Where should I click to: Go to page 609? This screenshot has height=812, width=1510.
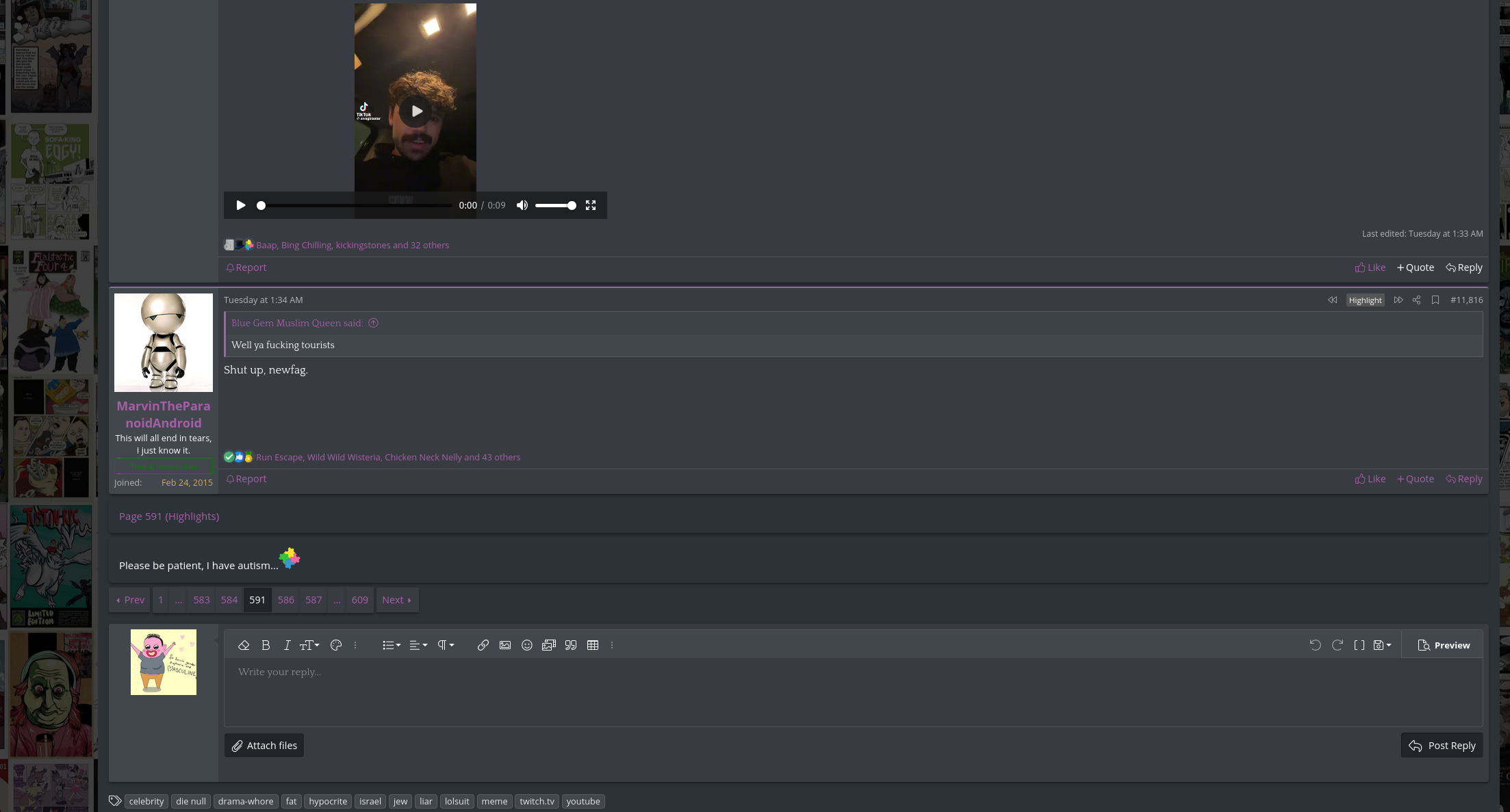[x=360, y=600]
